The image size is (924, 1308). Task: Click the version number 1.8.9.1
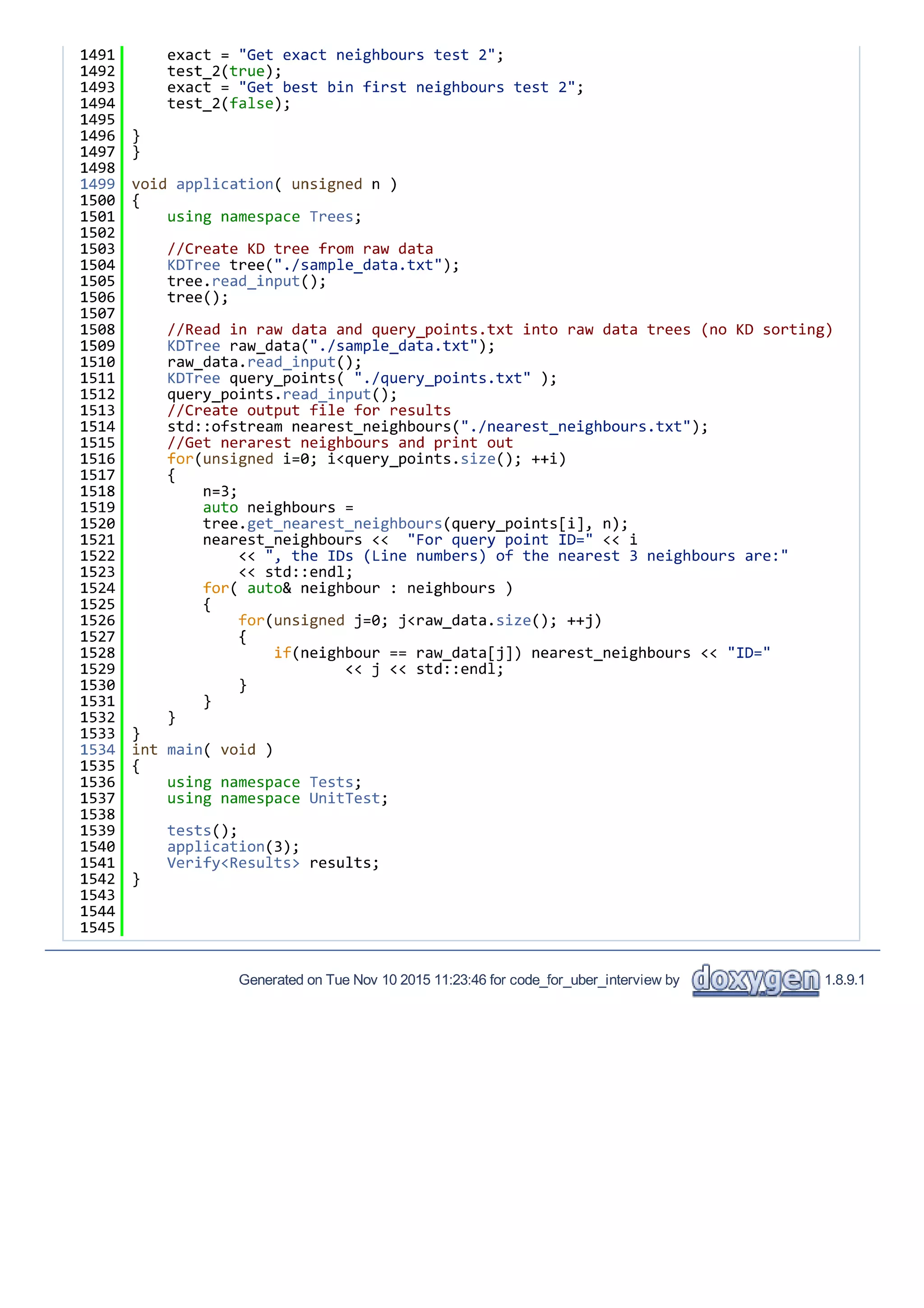845,980
